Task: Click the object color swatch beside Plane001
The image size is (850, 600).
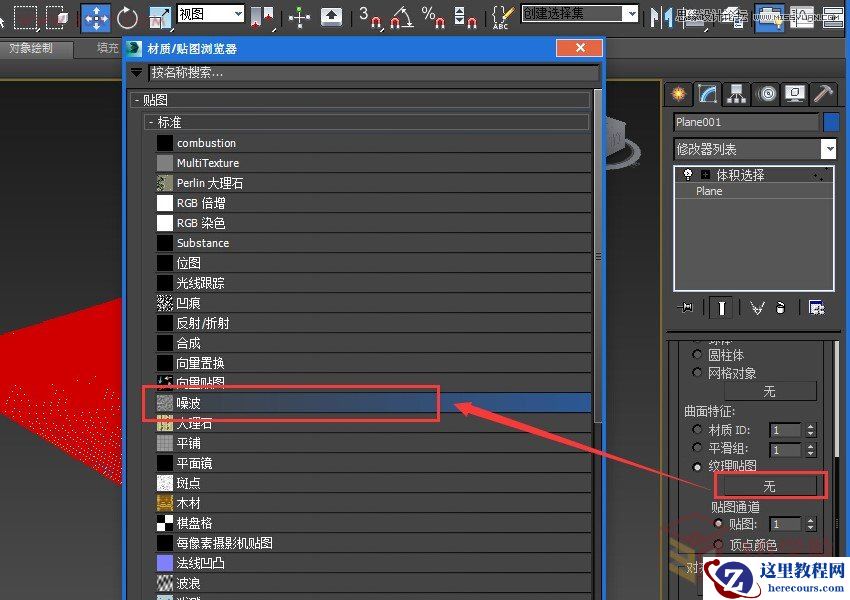Action: (x=832, y=121)
